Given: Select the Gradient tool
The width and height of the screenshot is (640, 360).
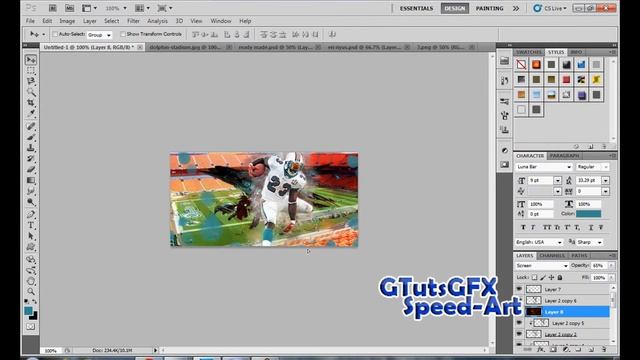Looking at the screenshot, I should click(31, 180).
